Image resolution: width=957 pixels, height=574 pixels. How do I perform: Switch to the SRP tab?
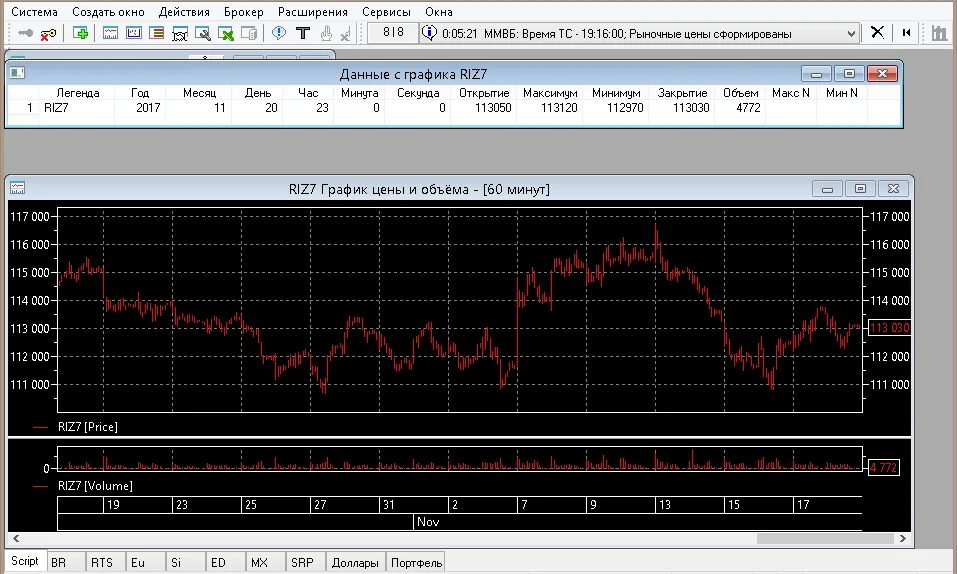click(x=305, y=562)
